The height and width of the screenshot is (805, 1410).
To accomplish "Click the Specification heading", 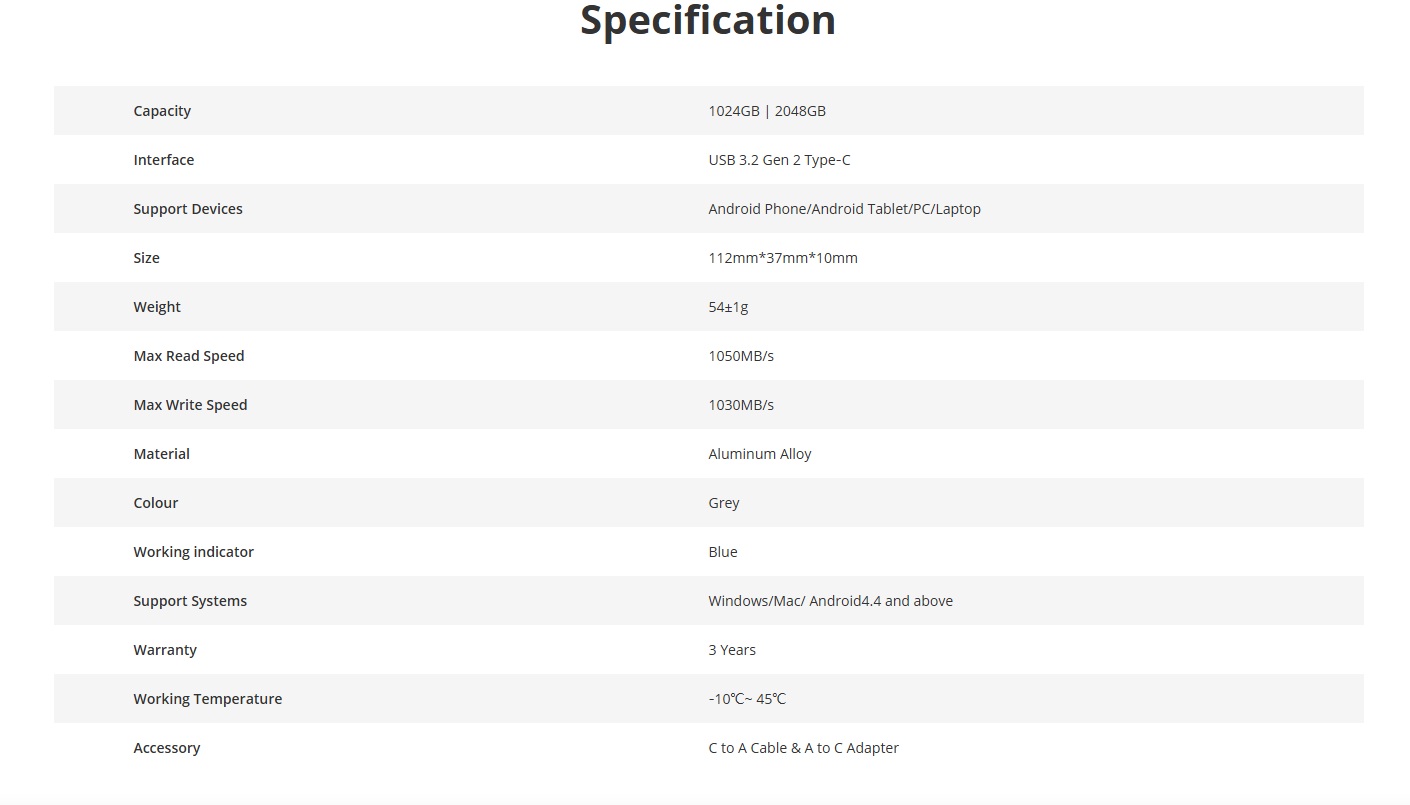I will (x=707, y=21).
